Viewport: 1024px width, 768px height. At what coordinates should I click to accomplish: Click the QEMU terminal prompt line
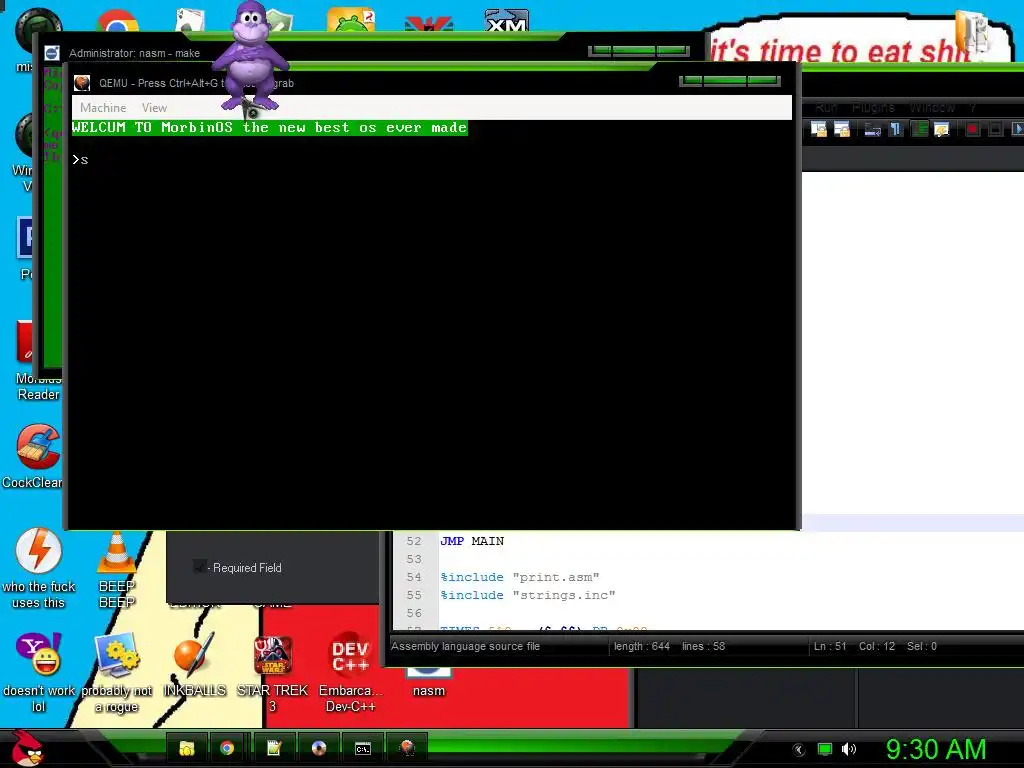point(80,159)
